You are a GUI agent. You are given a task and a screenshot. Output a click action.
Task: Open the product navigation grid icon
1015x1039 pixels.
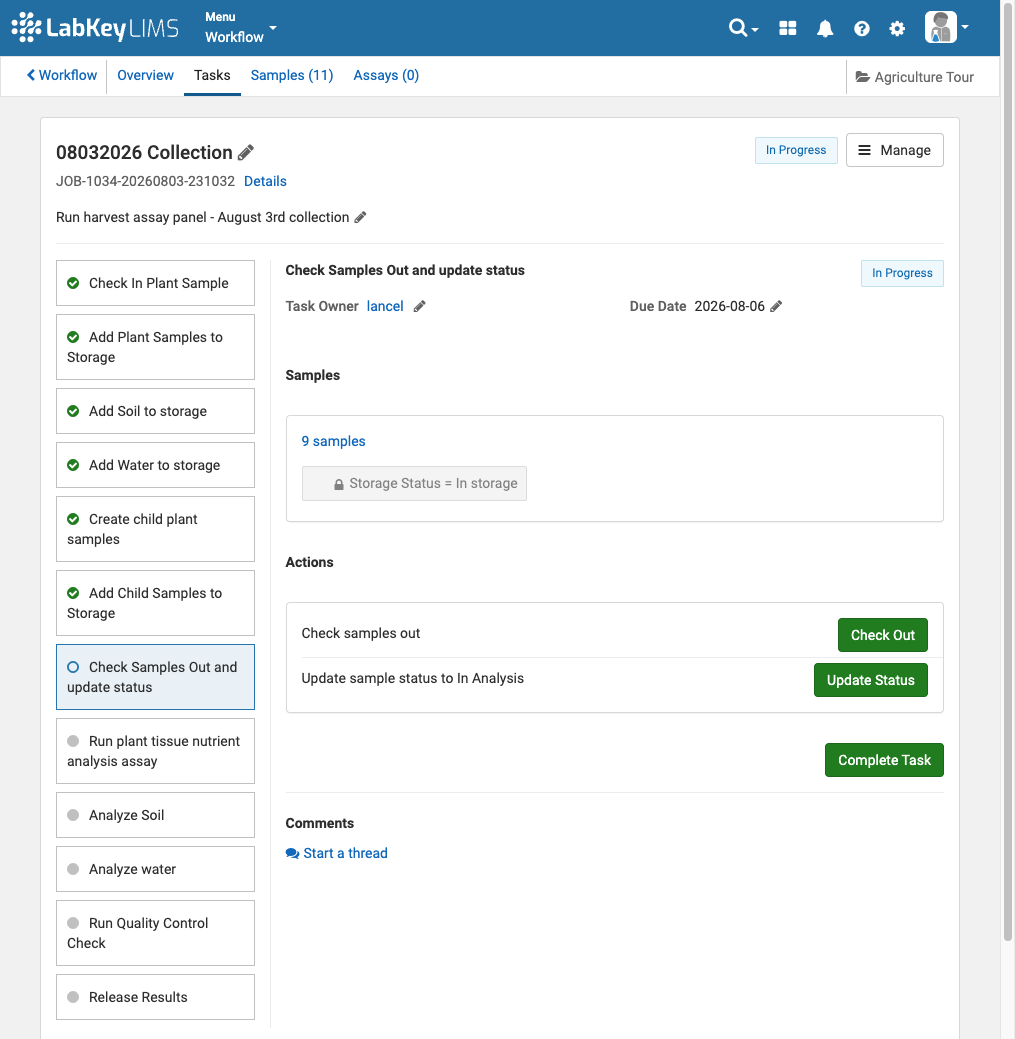[788, 28]
